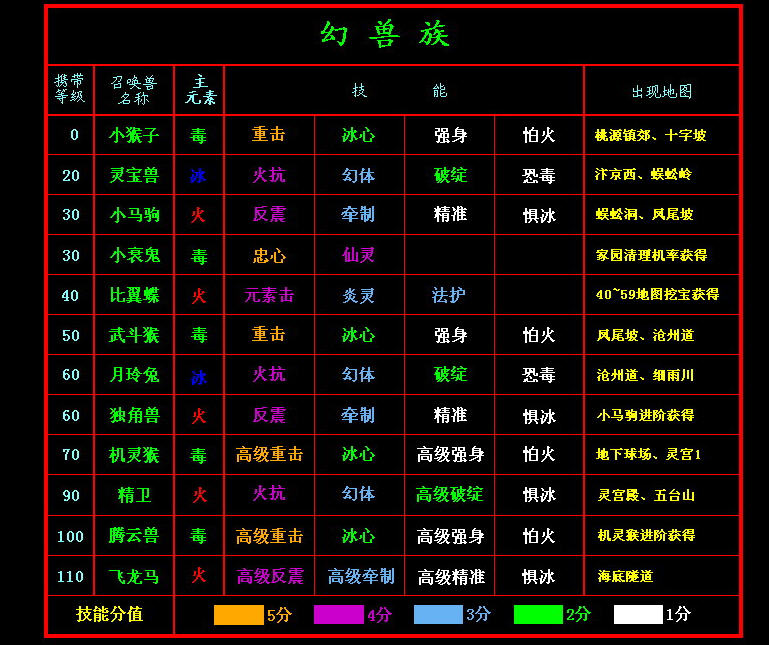Click the 仙灵 skill cell

coord(359,255)
